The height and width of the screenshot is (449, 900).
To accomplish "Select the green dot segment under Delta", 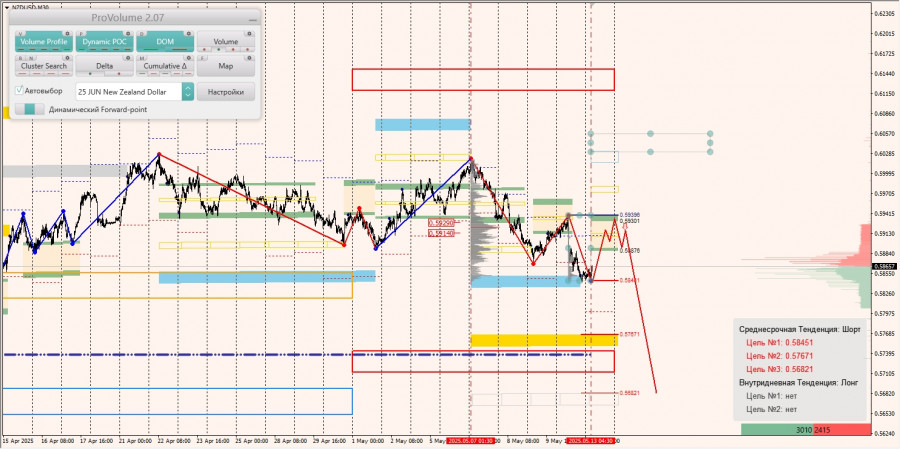I will coord(90,73).
